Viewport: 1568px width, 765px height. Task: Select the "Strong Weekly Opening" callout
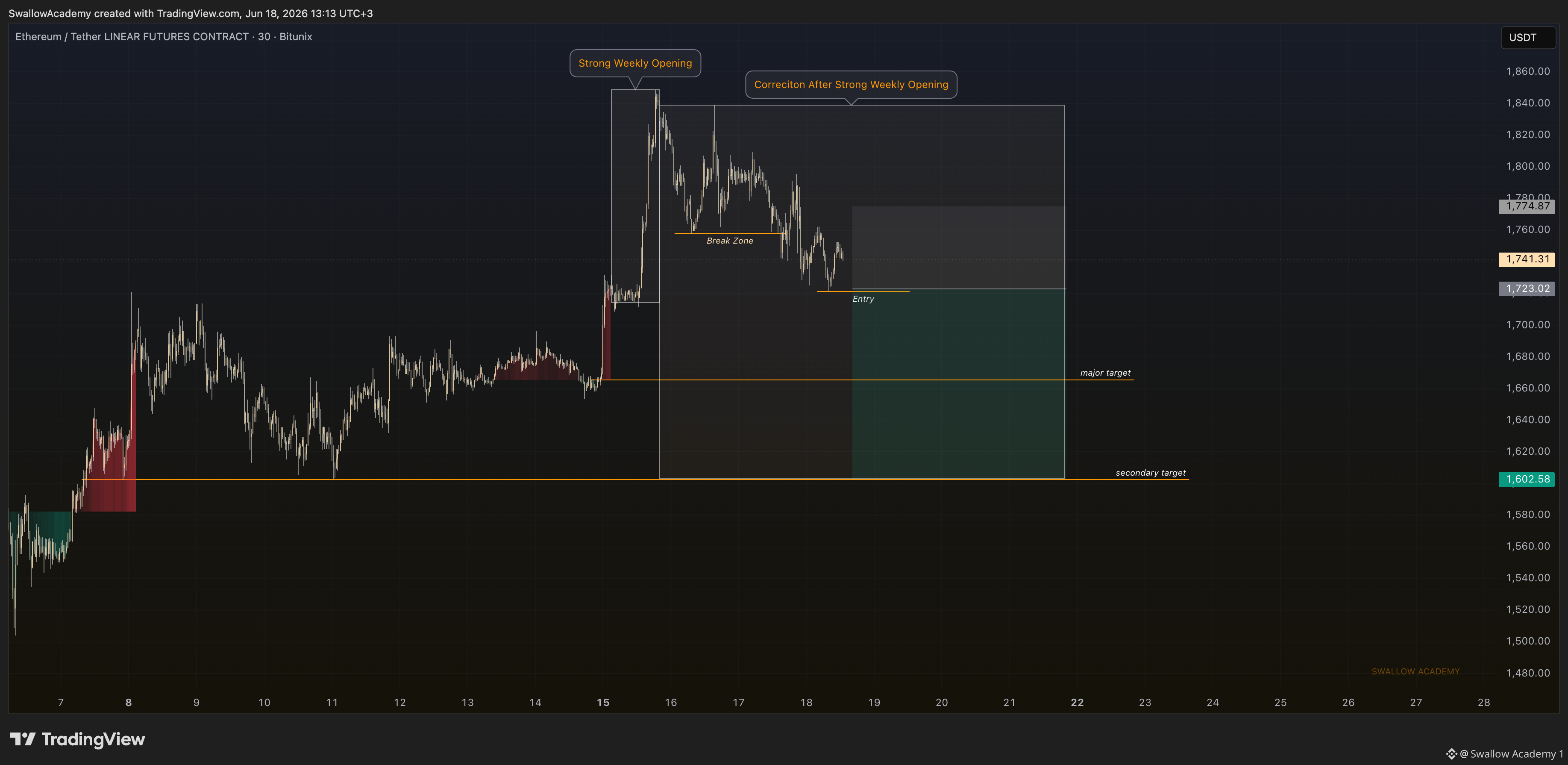pos(635,63)
